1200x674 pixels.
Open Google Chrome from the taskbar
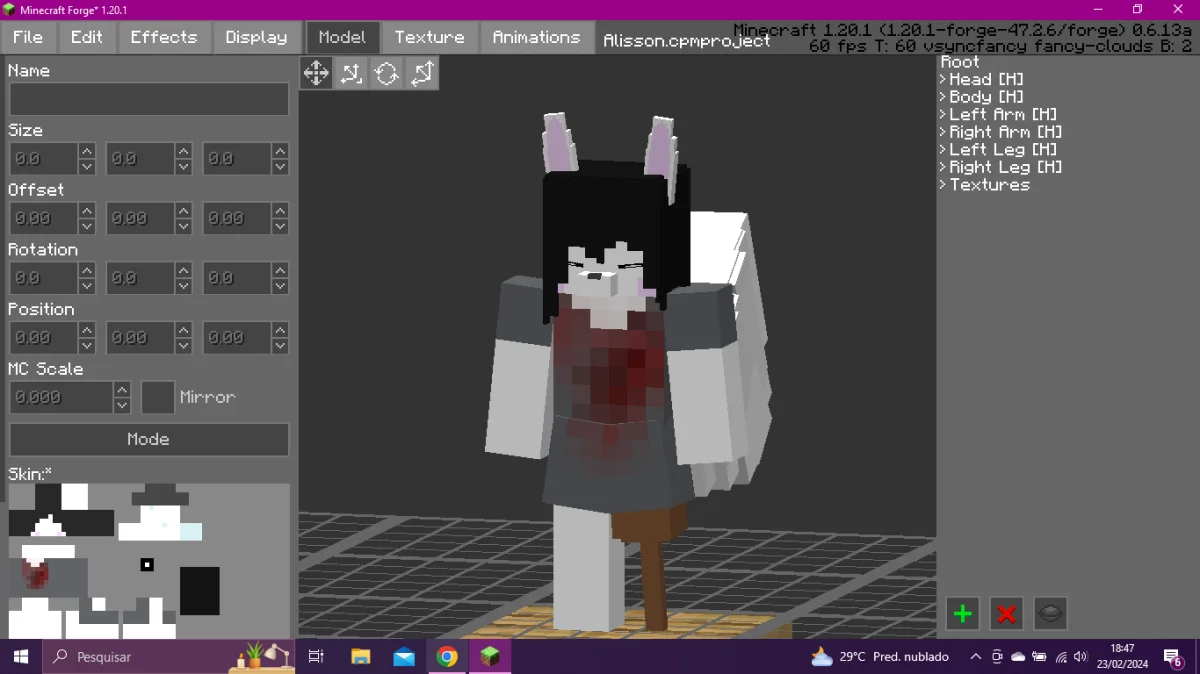[x=447, y=657]
